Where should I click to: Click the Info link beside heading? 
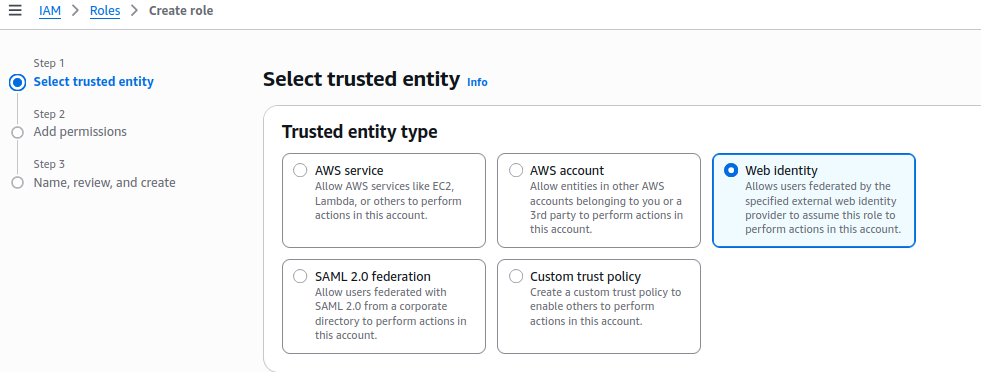477,82
